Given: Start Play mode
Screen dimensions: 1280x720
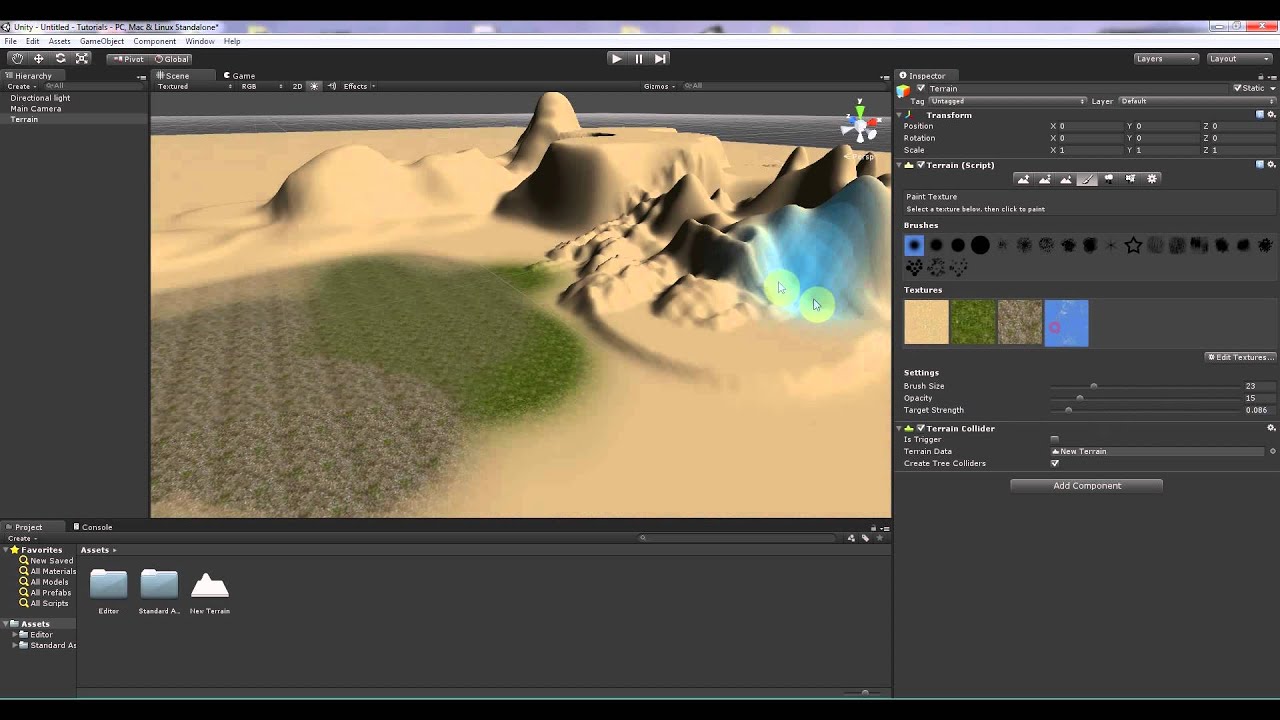Looking at the screenshot, I should pyautogui.click(x=616, y=59).
